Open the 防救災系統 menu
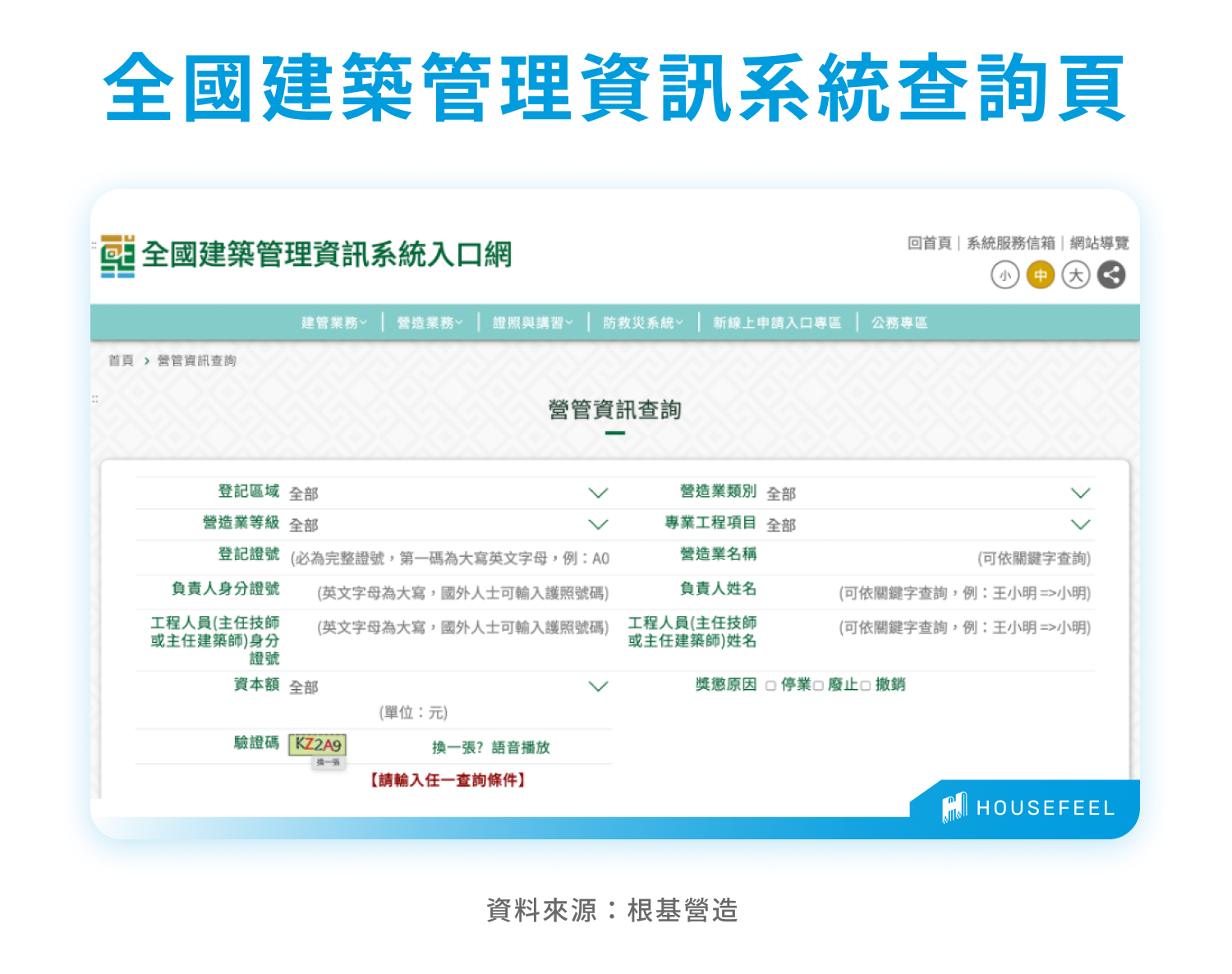This screenshot has width=1232, height=974. (x=643, y=323)
